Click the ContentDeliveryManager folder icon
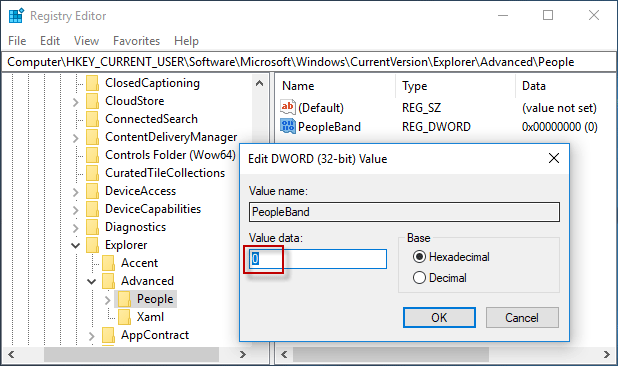618x366 pixels. (93, 137)
